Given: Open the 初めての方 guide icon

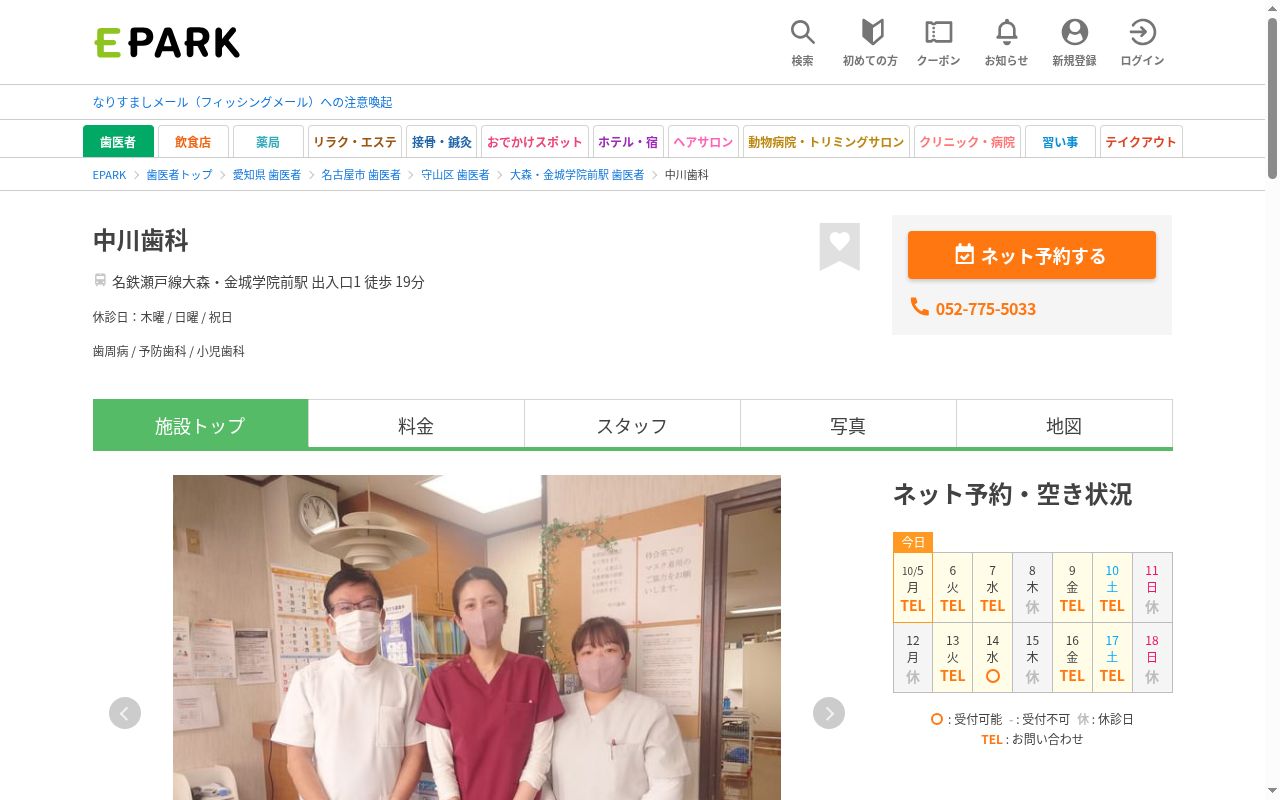Looking at the screenshot, I should (x=870, y=43).
